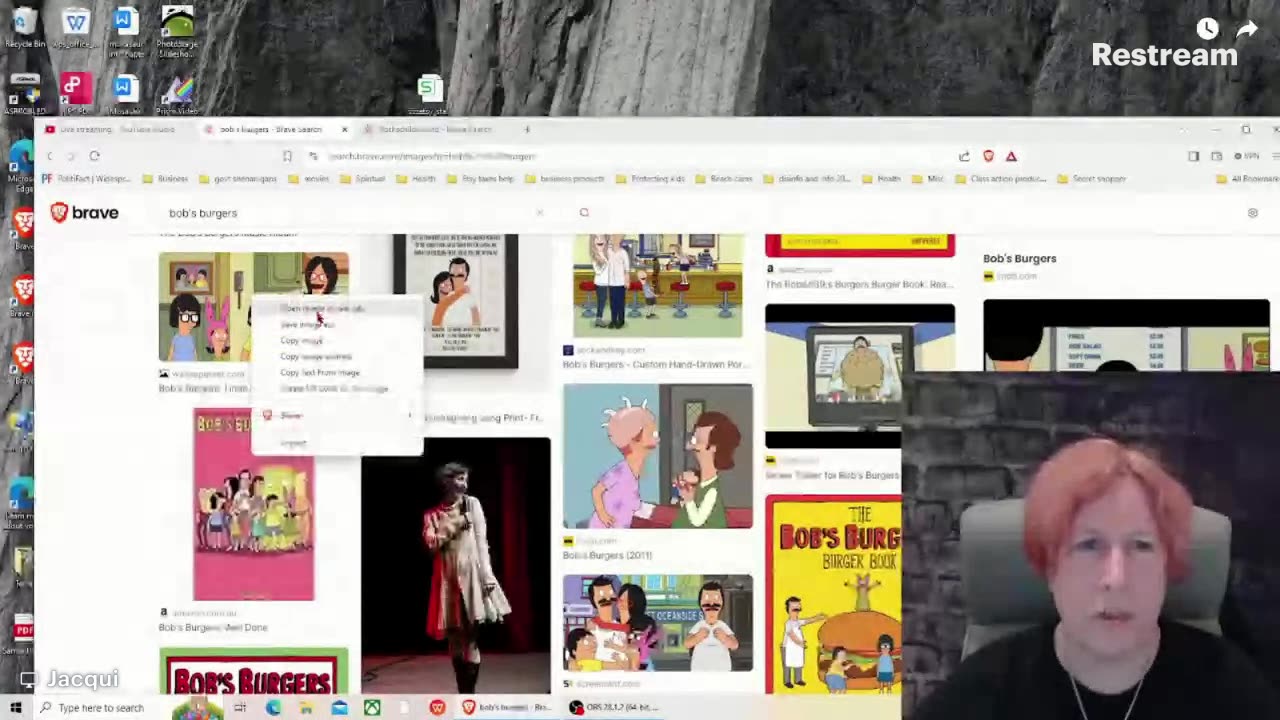The height and width of the screenshot is (720, 1280).
Task: Share this page using the share icon
Action: pyautogui.click(x=964, y=156)
